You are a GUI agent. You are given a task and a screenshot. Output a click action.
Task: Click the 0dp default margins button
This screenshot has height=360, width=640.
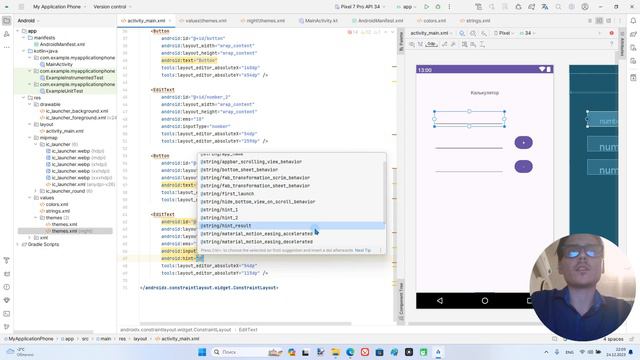pos(431,44)
